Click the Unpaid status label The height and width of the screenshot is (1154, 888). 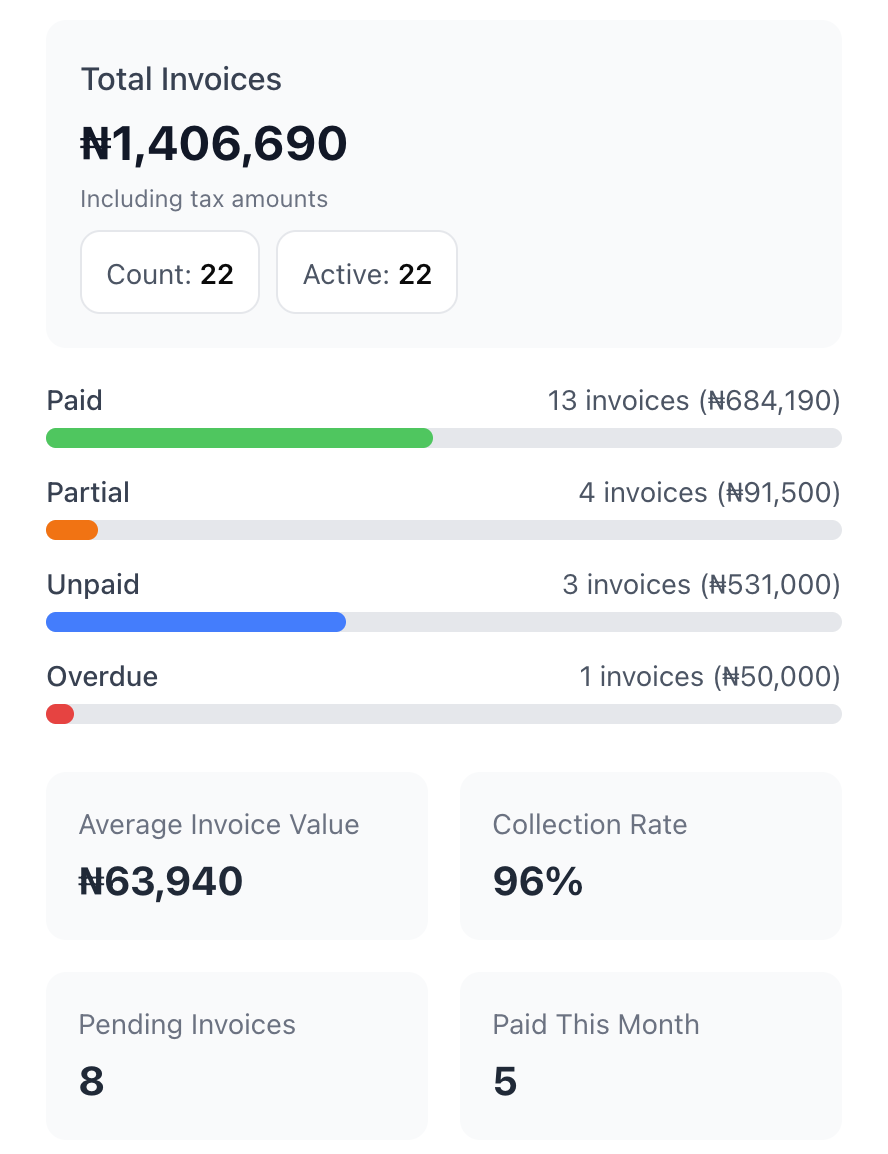point(93,584)
